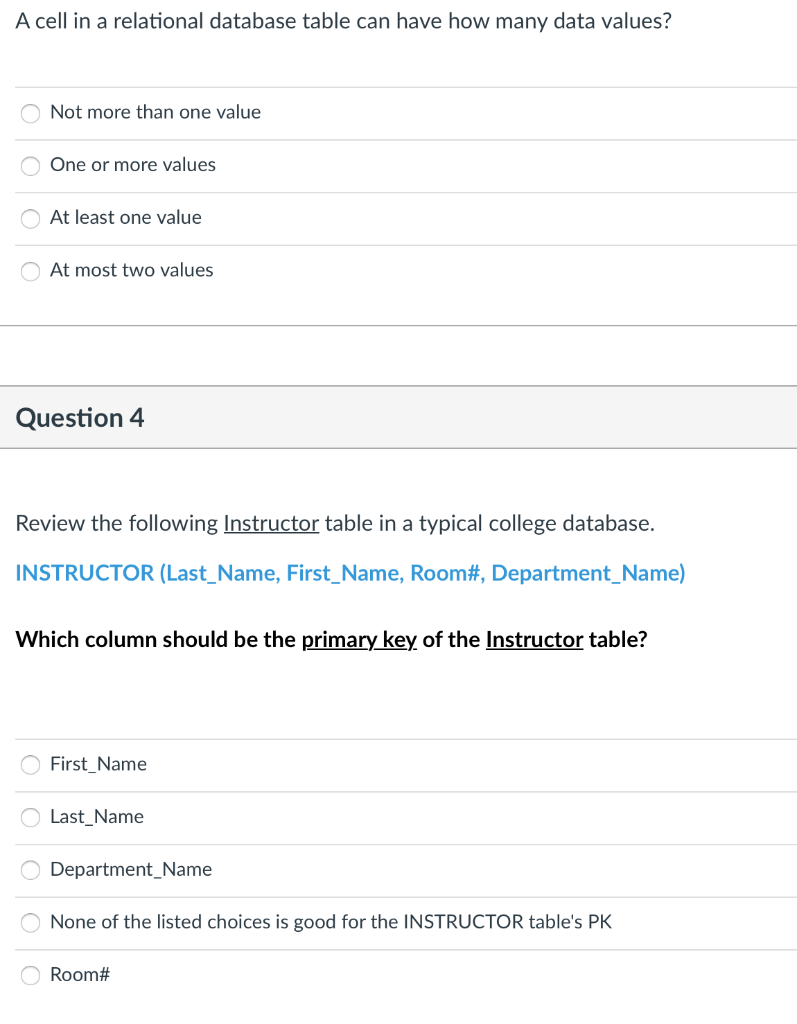The height and width of the screenshot is (1024, 797).
Task: Select the 'Not more than one value' radio button
Action: pos(32,113)
